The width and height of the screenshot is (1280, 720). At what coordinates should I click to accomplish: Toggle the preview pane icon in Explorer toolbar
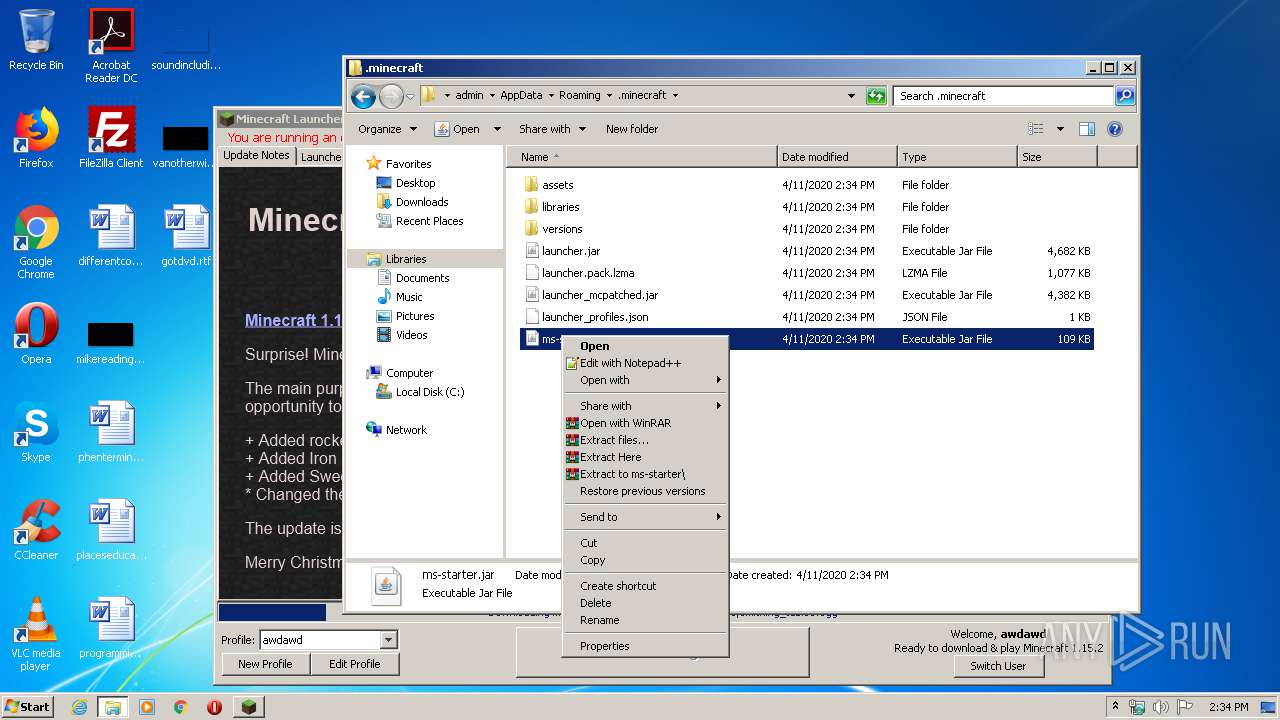(1087, 129)
